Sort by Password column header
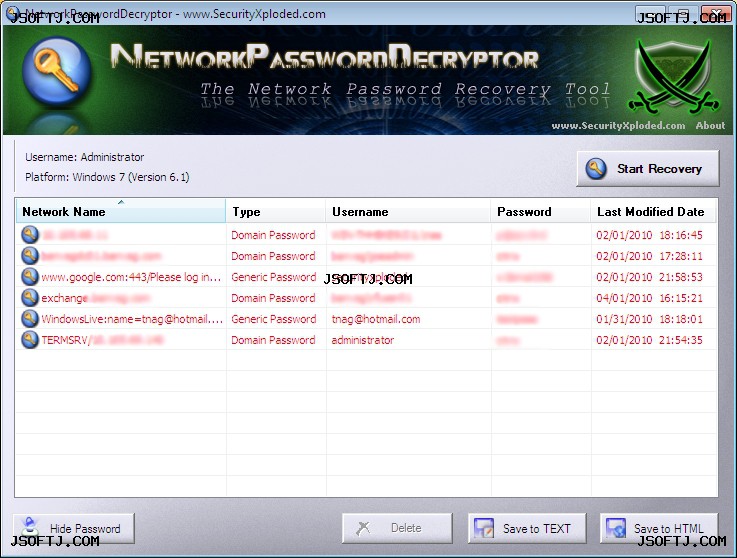737x558 pixels. pyautogui.click(x=541, y=211)
